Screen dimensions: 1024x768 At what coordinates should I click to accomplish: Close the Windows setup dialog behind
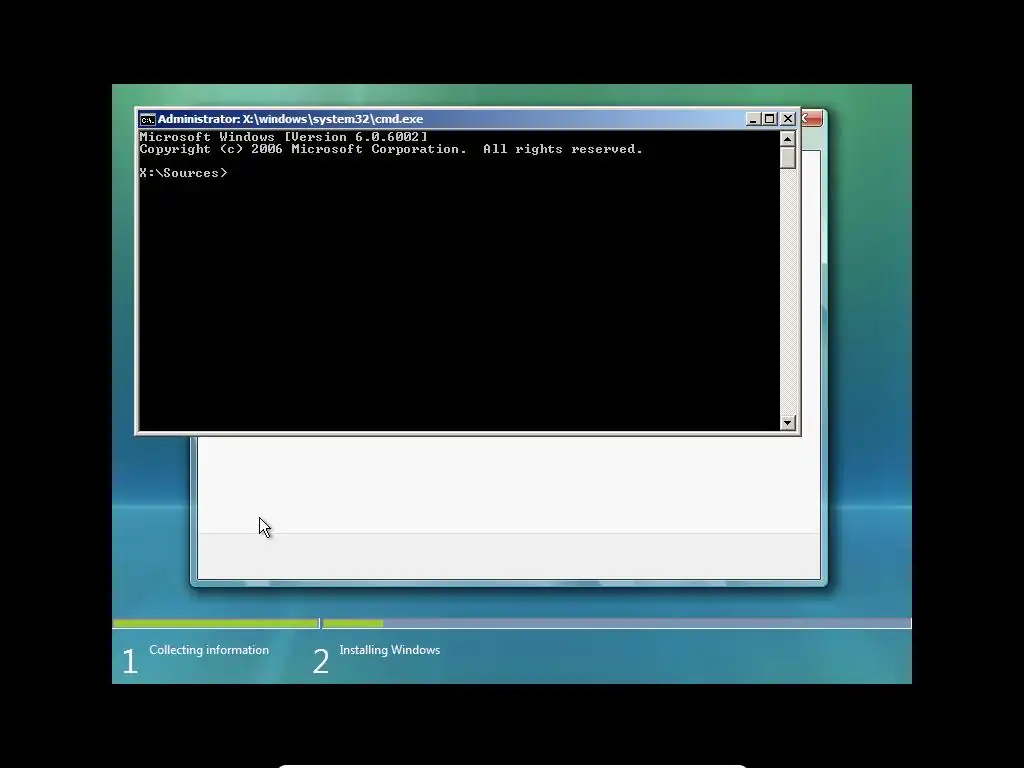tap(812, 118)
